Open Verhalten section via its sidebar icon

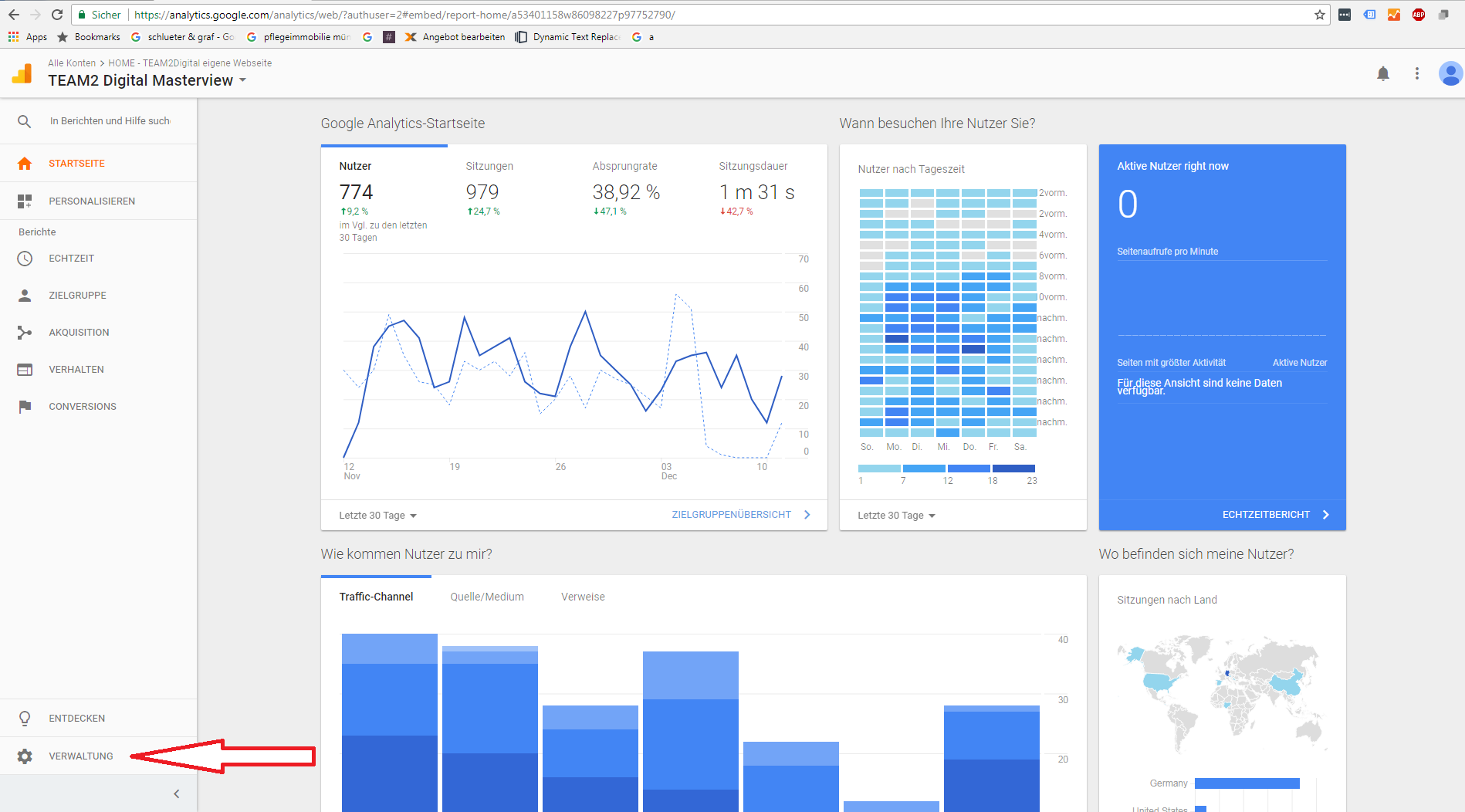click(x=25, y=369)
